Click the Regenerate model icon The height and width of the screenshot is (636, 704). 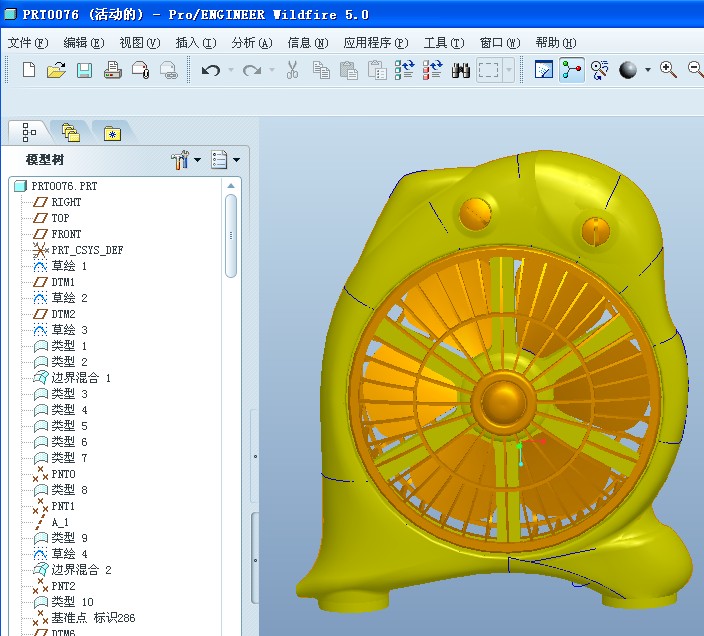click(404, 70)
